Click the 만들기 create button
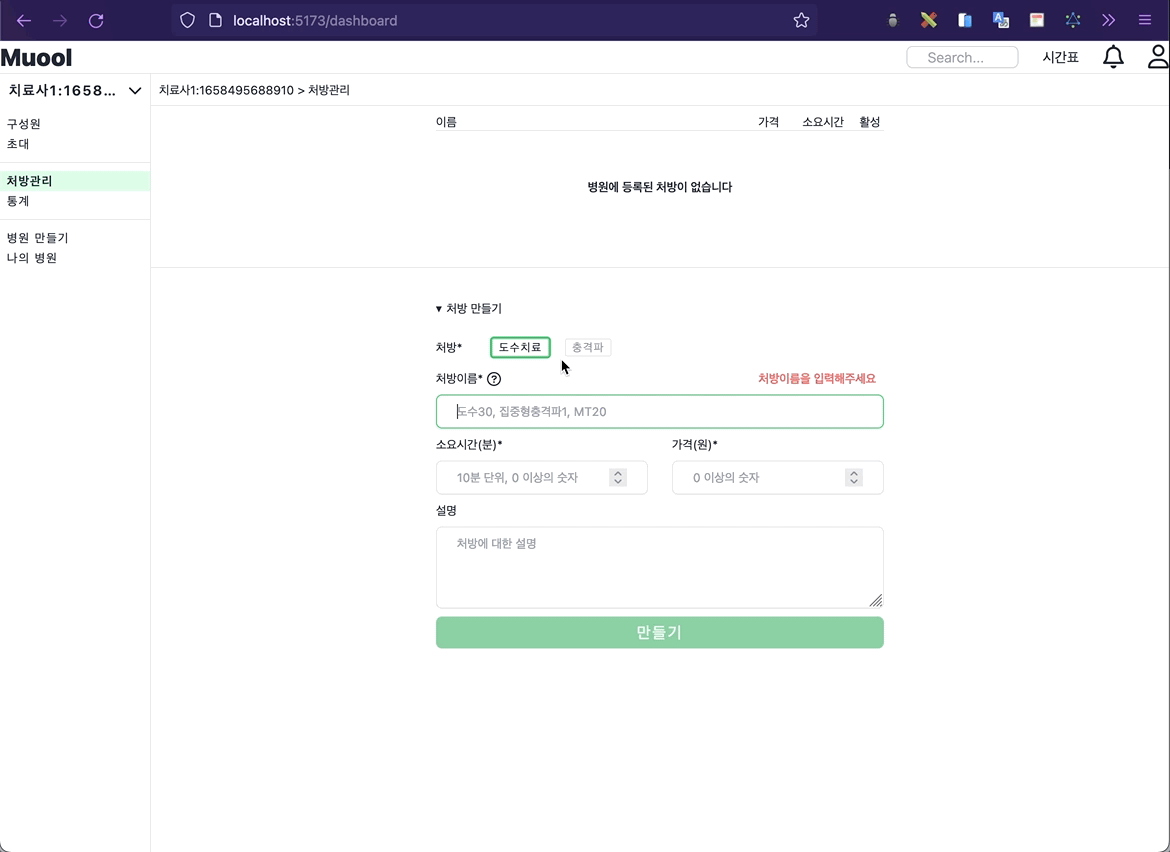Image resolution: width=1170 pixels, height=852 pixels. (x=659, y=632)
